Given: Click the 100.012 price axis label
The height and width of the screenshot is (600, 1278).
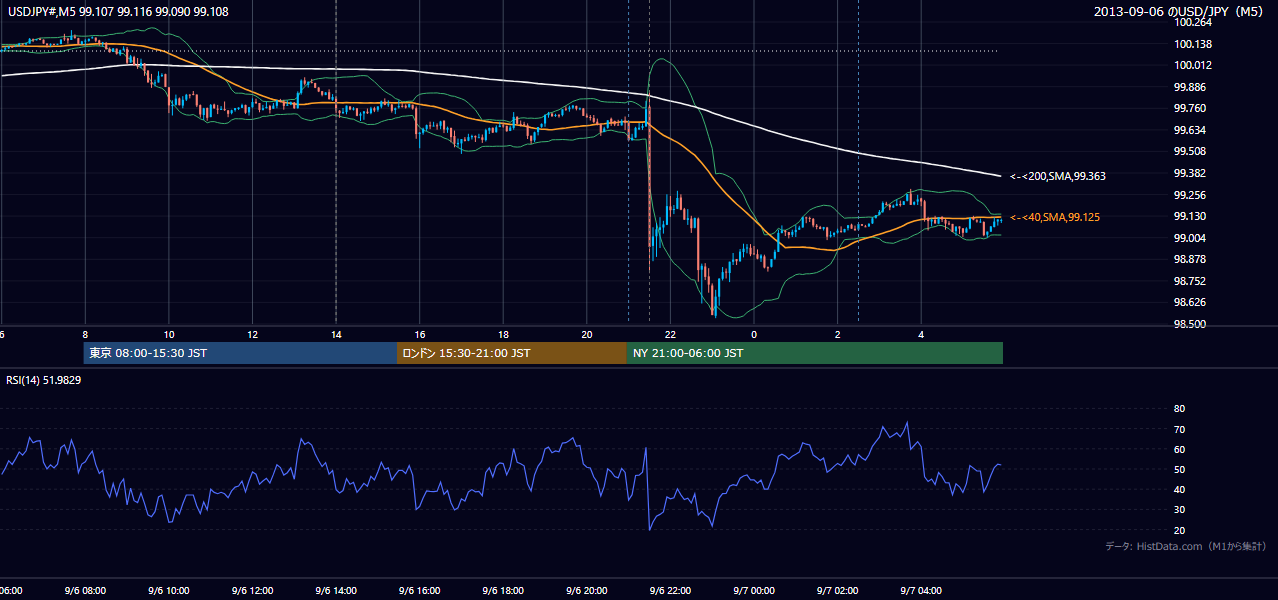Looking at the screenshot, I should click(1192, 65).
